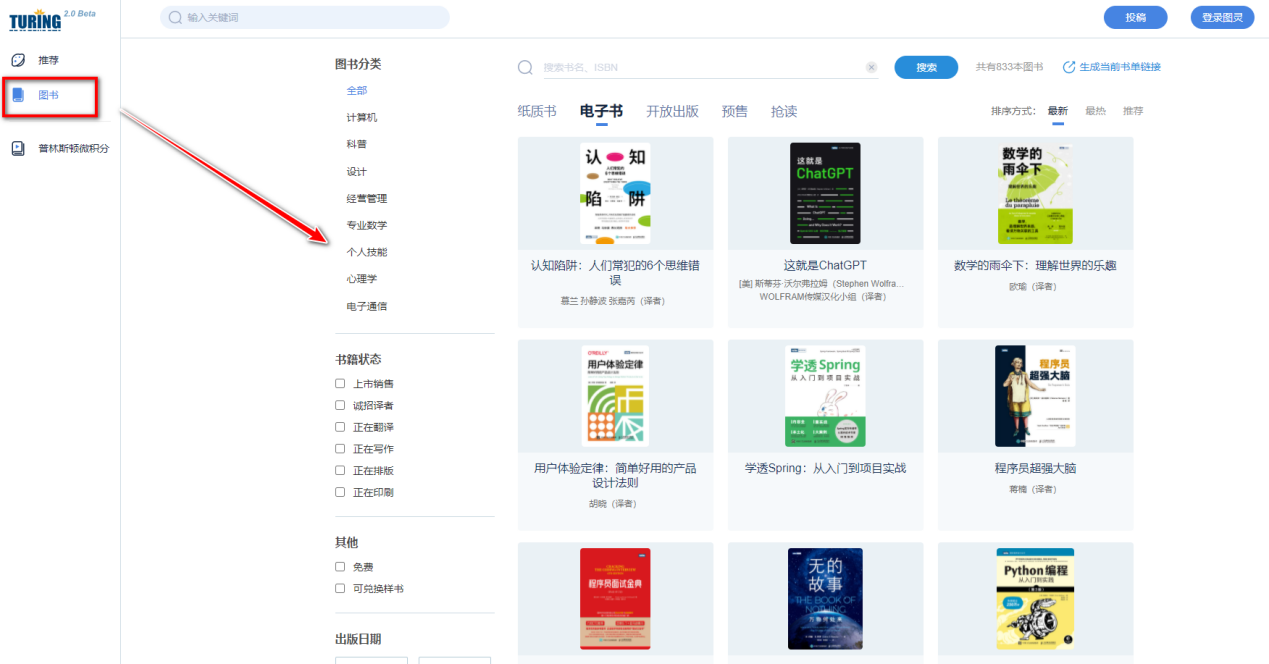Screen dimensions: 1269x664
Task: Clear the book search field with X icon
Action: (x=871, y=67)
